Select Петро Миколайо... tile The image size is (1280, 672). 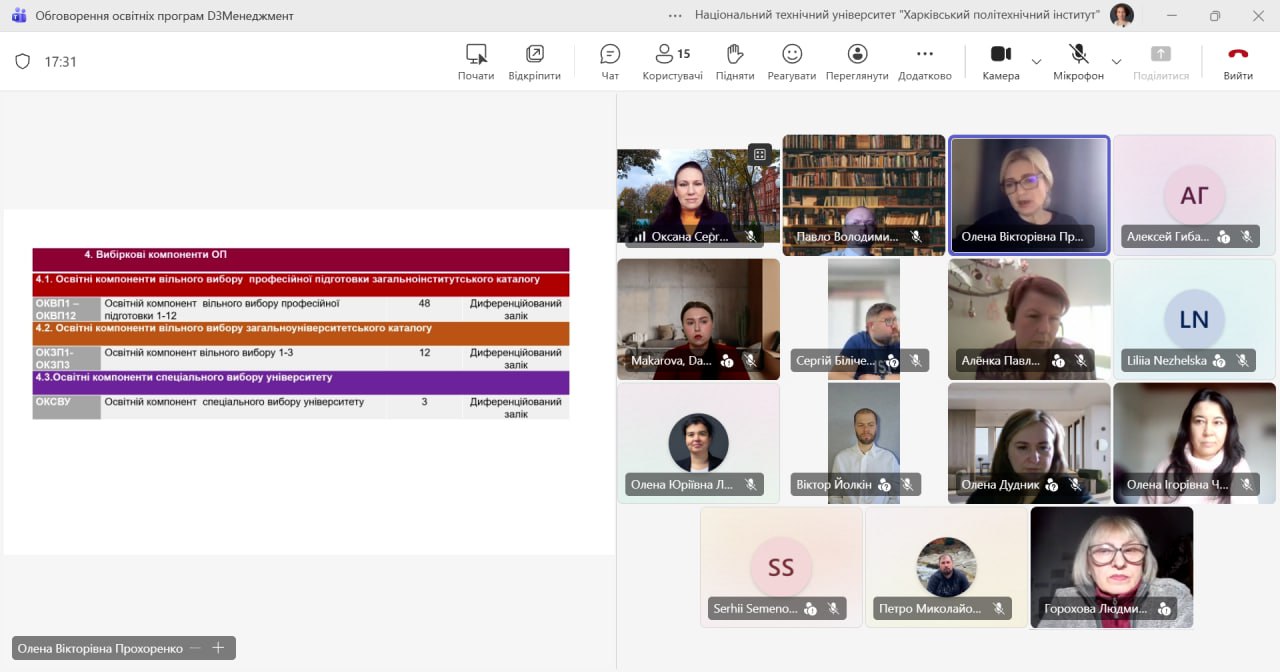click(946, 567)
